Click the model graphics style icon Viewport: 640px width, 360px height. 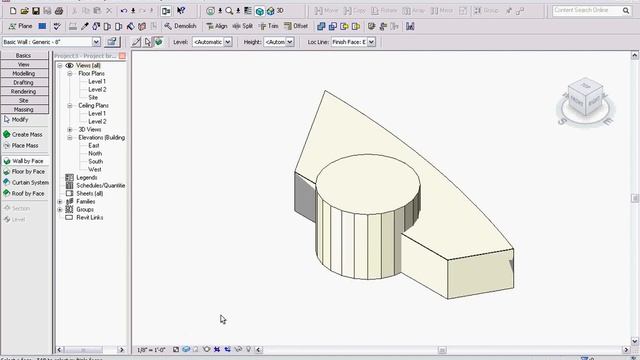[186, 349]
